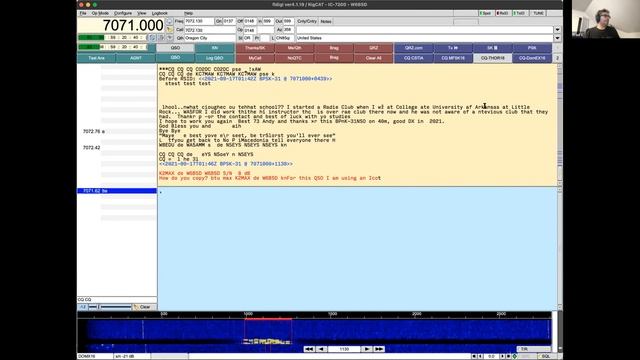The height and width of the screenshot is (360, 640).
Task: Click the waterfall step forward arrow
Action: [367, 349]
